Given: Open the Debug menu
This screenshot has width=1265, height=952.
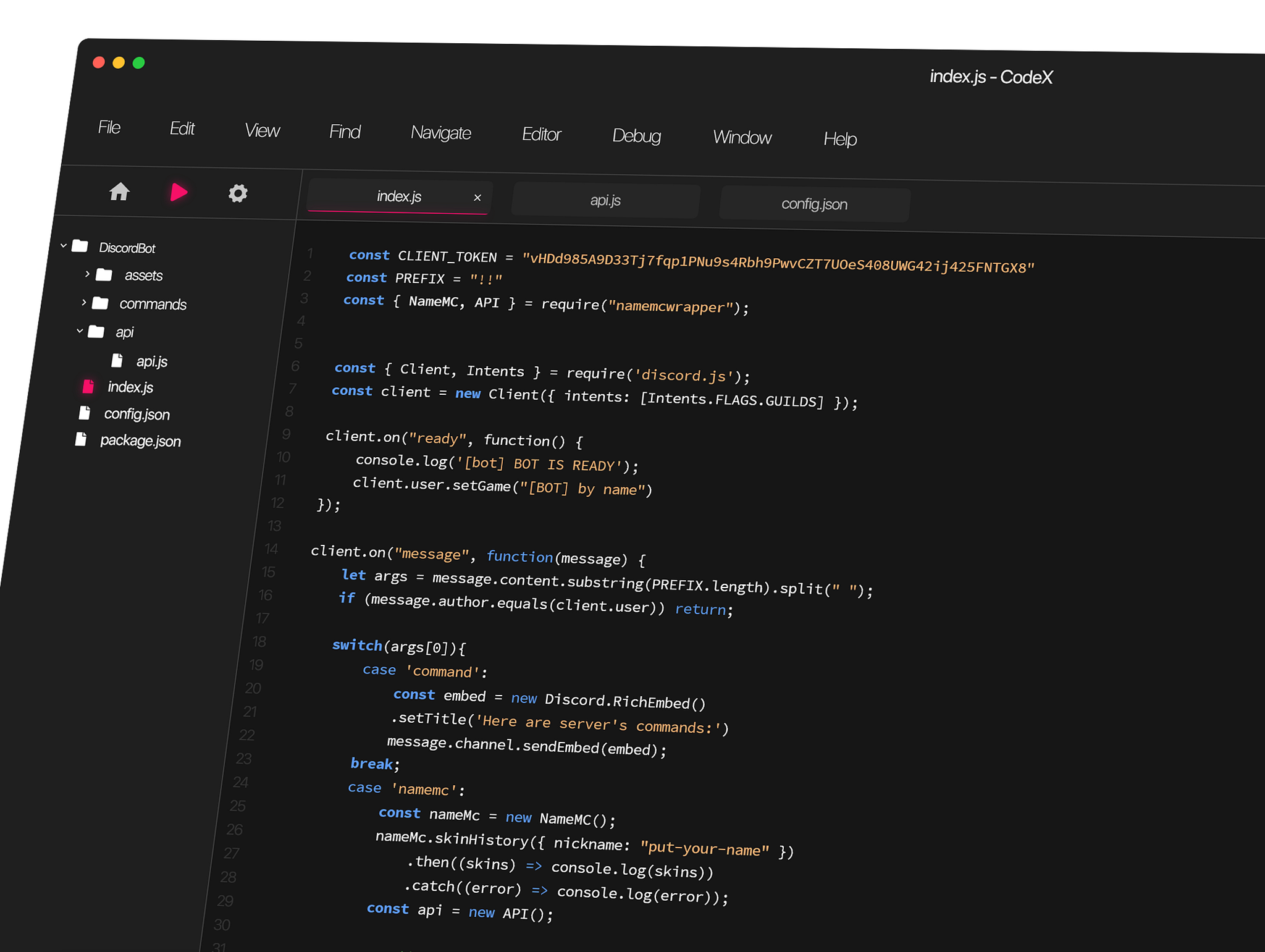Looking at the screenshot, I should 636,136.
